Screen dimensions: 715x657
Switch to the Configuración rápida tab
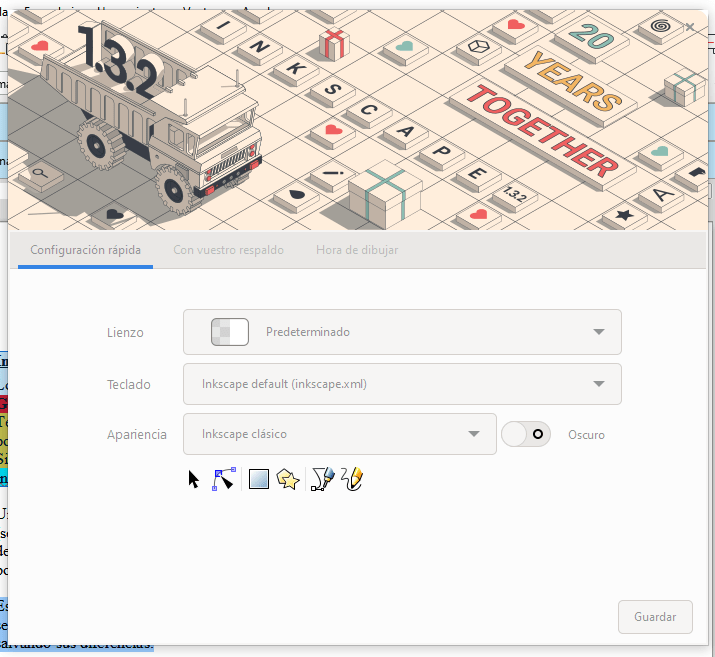tap(85, 250)
